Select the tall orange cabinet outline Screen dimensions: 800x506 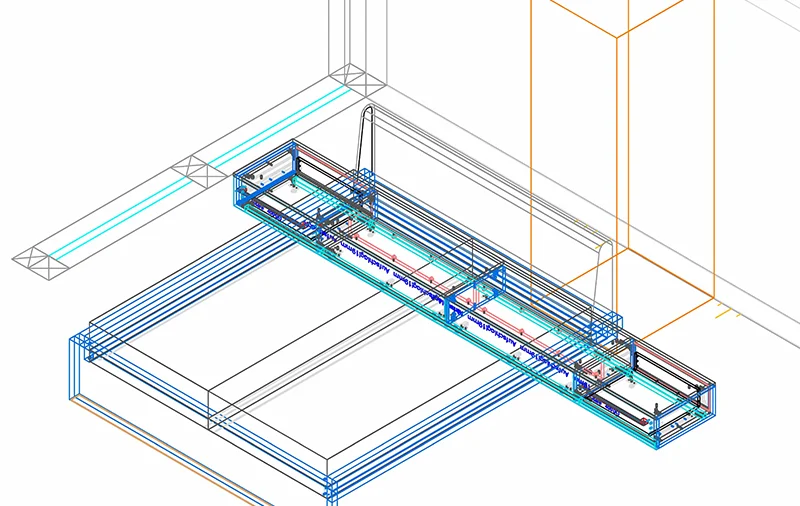tap(620, 150)
